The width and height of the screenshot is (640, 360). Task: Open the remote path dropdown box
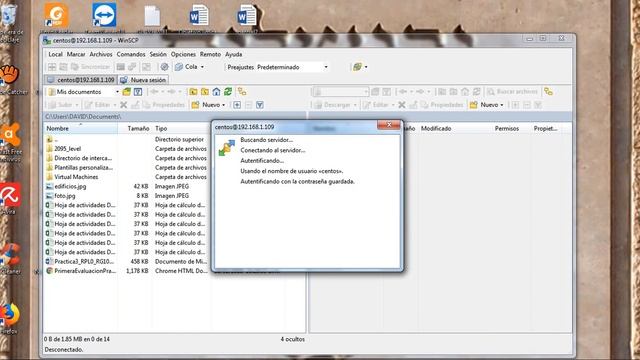tap(340, 92)
